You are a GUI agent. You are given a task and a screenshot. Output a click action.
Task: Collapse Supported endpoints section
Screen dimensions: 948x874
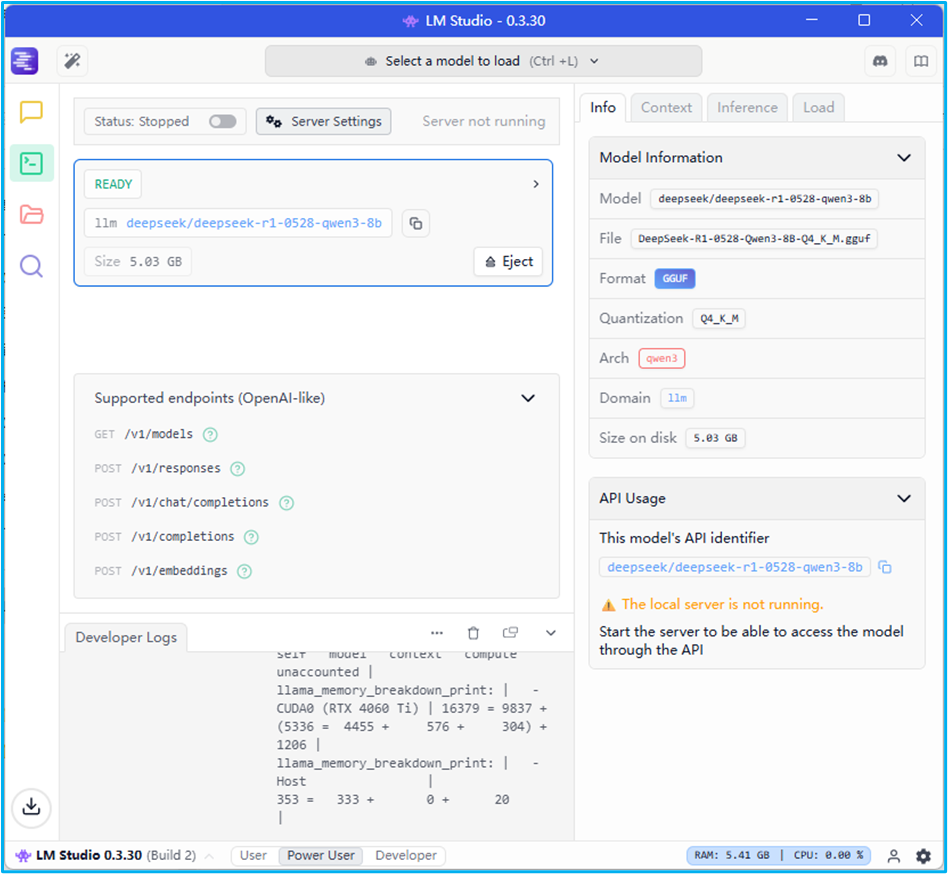528,398
